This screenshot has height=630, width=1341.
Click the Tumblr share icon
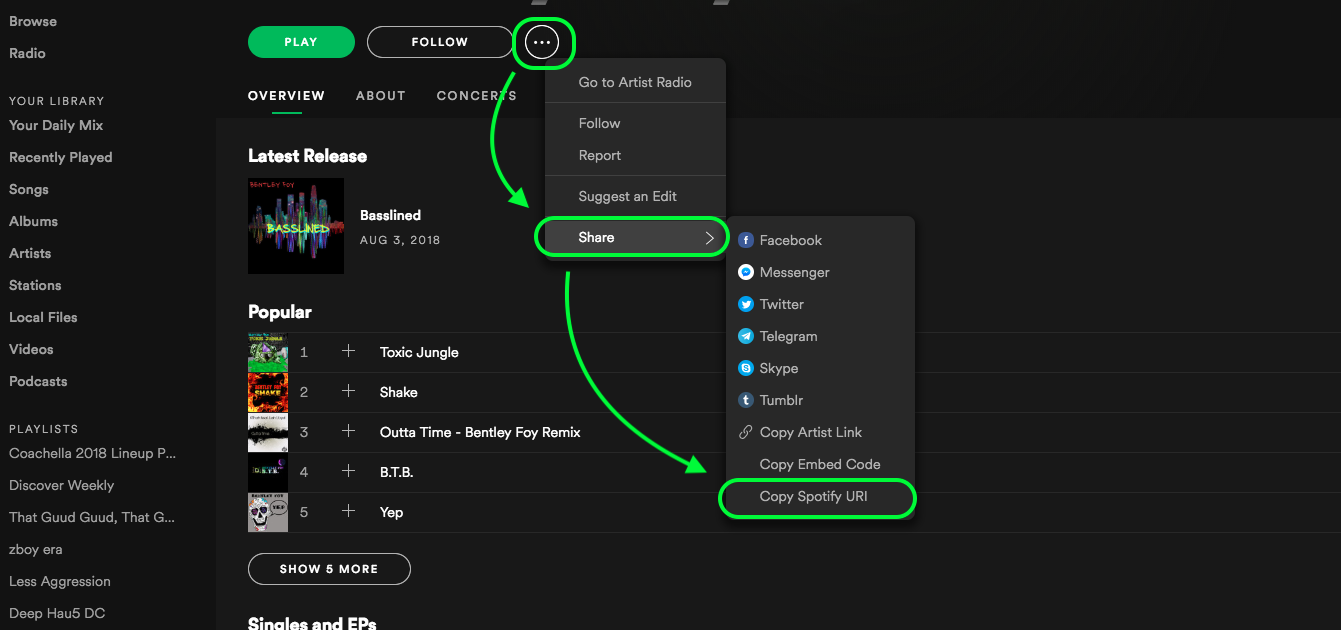(745, 400)
